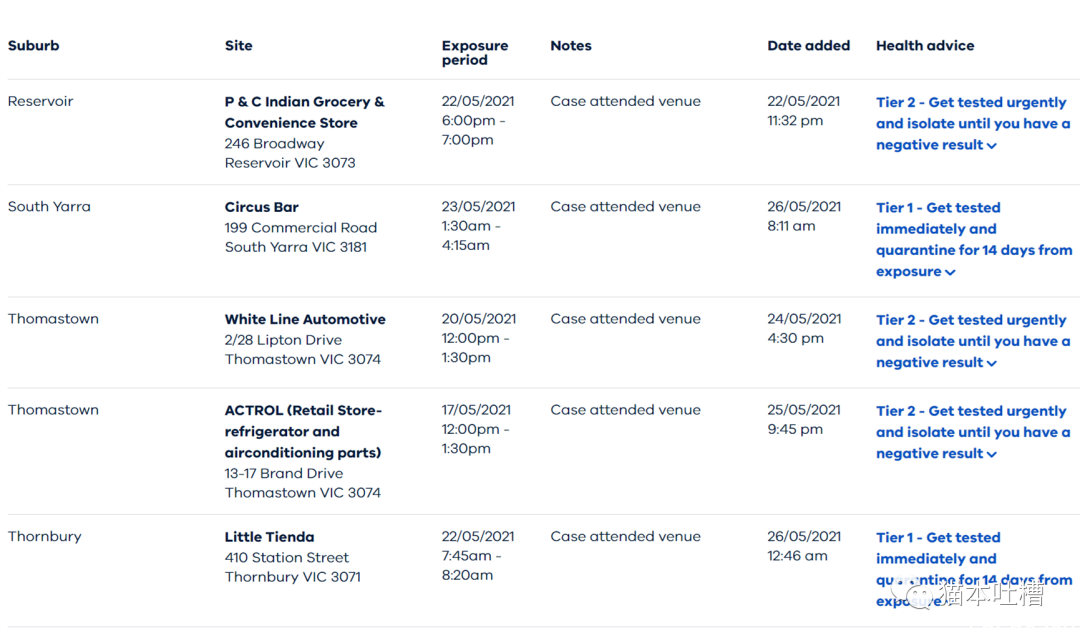This screenshot has height=641, width=1080.
Task: Select P & C Indian Grocery site name
Action: (x=304, y=112)
